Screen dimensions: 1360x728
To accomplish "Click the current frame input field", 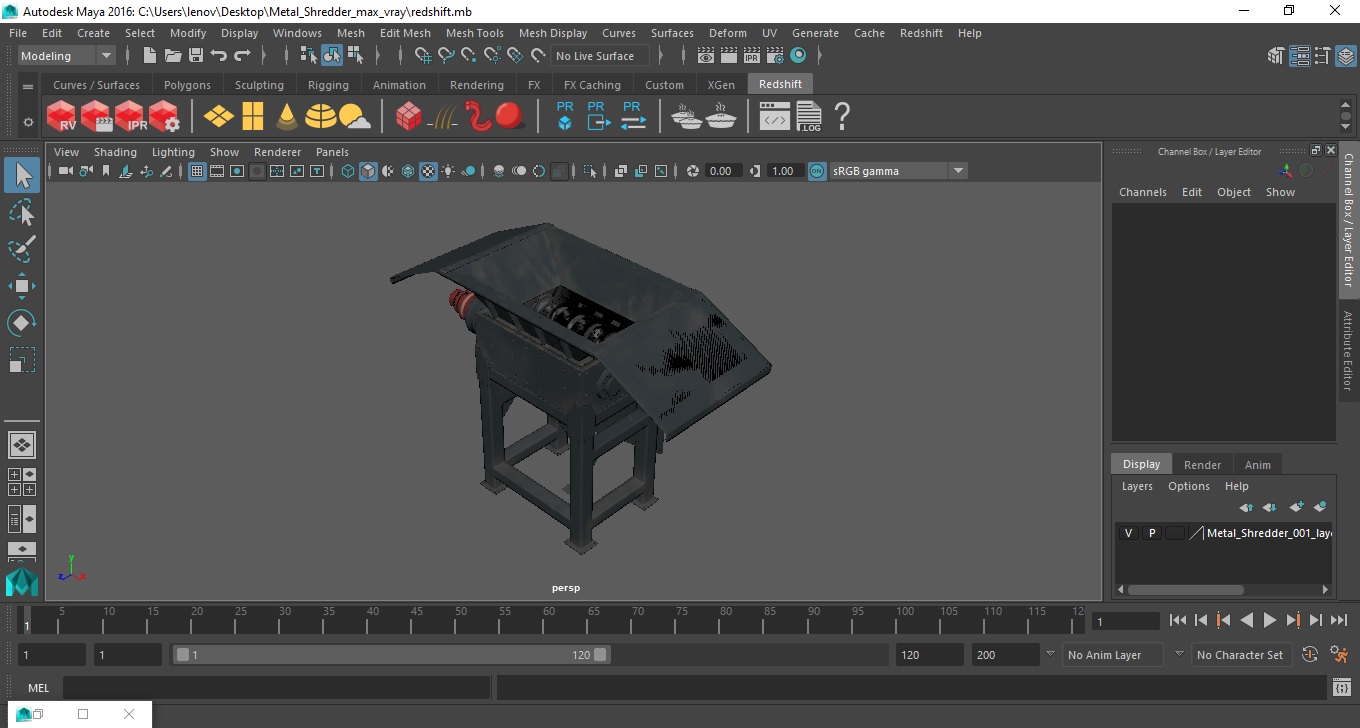I will [1126, 621].
